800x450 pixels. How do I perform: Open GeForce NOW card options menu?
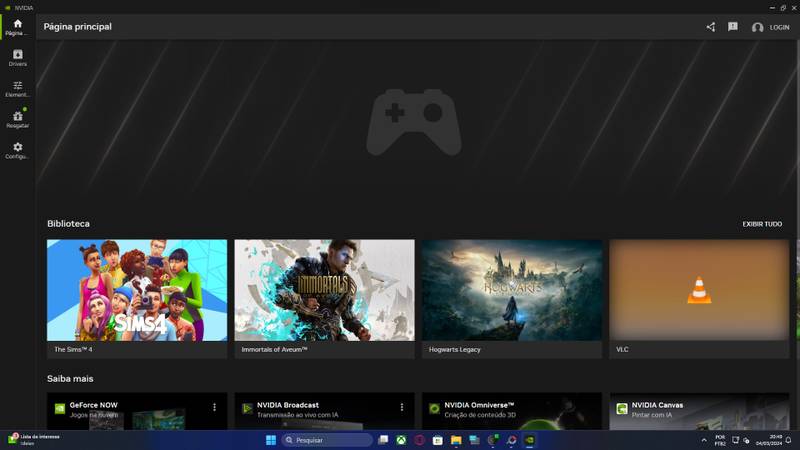click(x=214, y=407)
